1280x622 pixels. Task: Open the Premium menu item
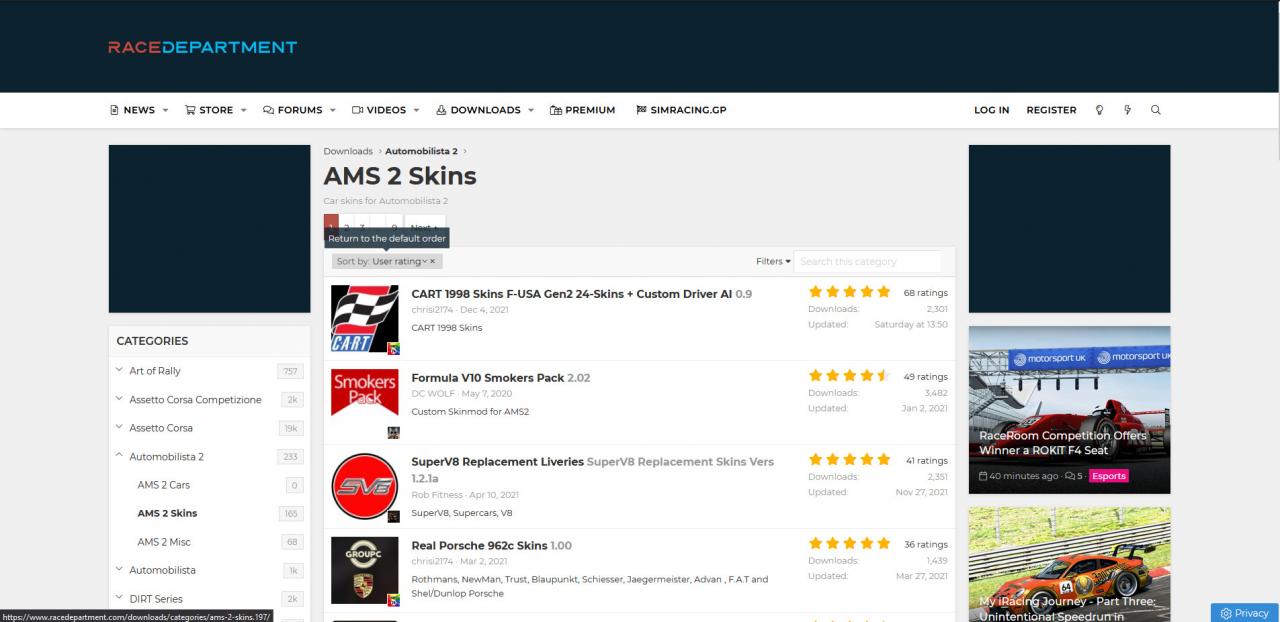[583, 110]
